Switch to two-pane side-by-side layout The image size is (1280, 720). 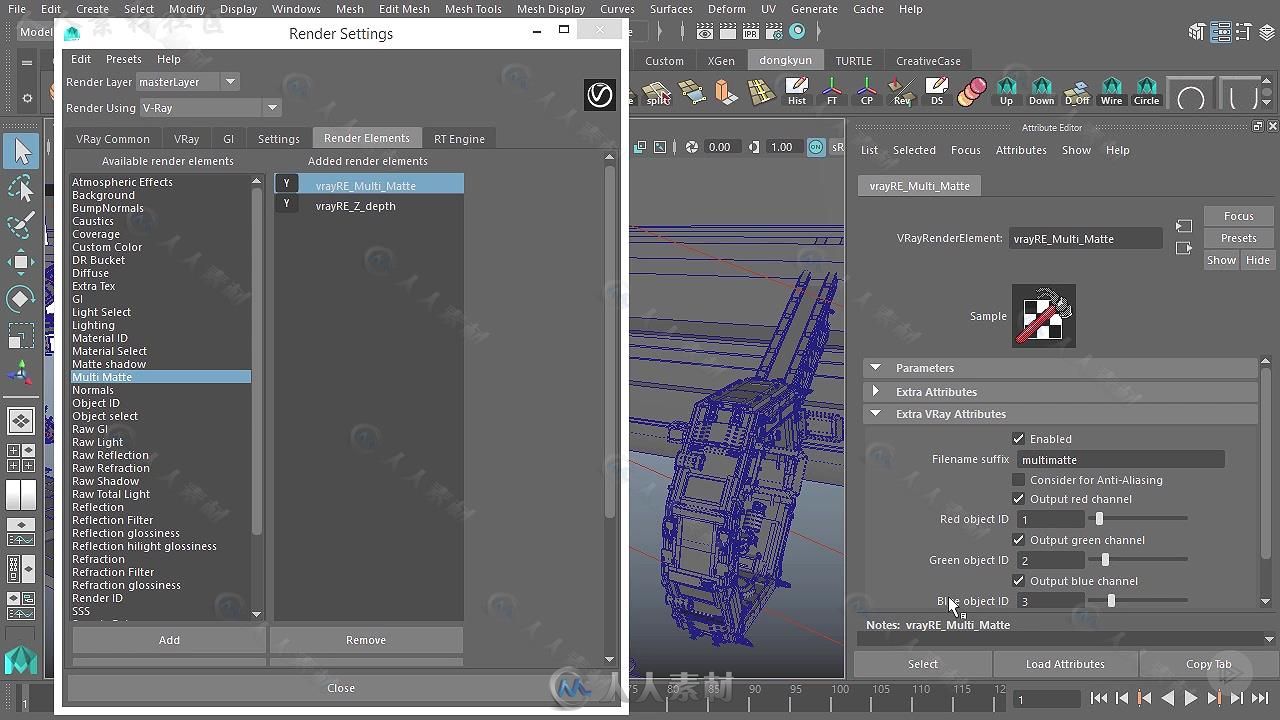tap(21, 495)
